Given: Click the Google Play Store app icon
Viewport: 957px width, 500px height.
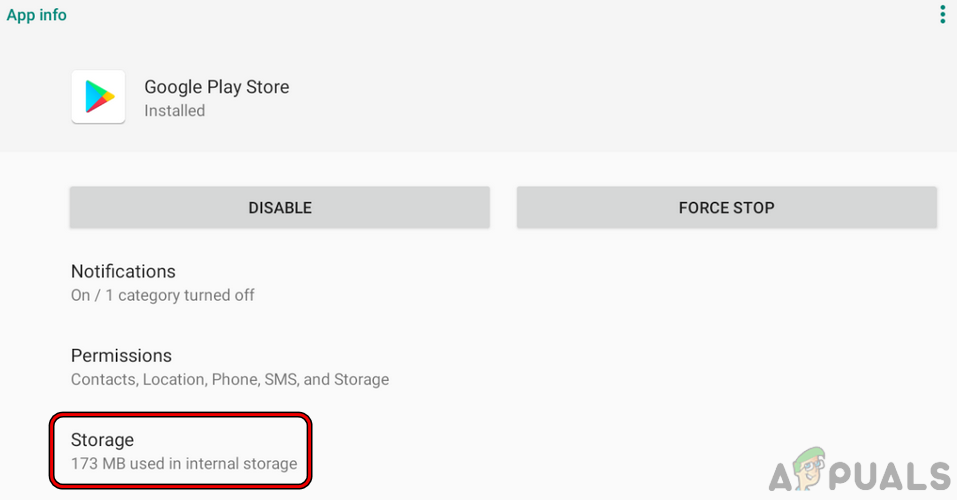Looking at the screenshot, I should 98,97.
